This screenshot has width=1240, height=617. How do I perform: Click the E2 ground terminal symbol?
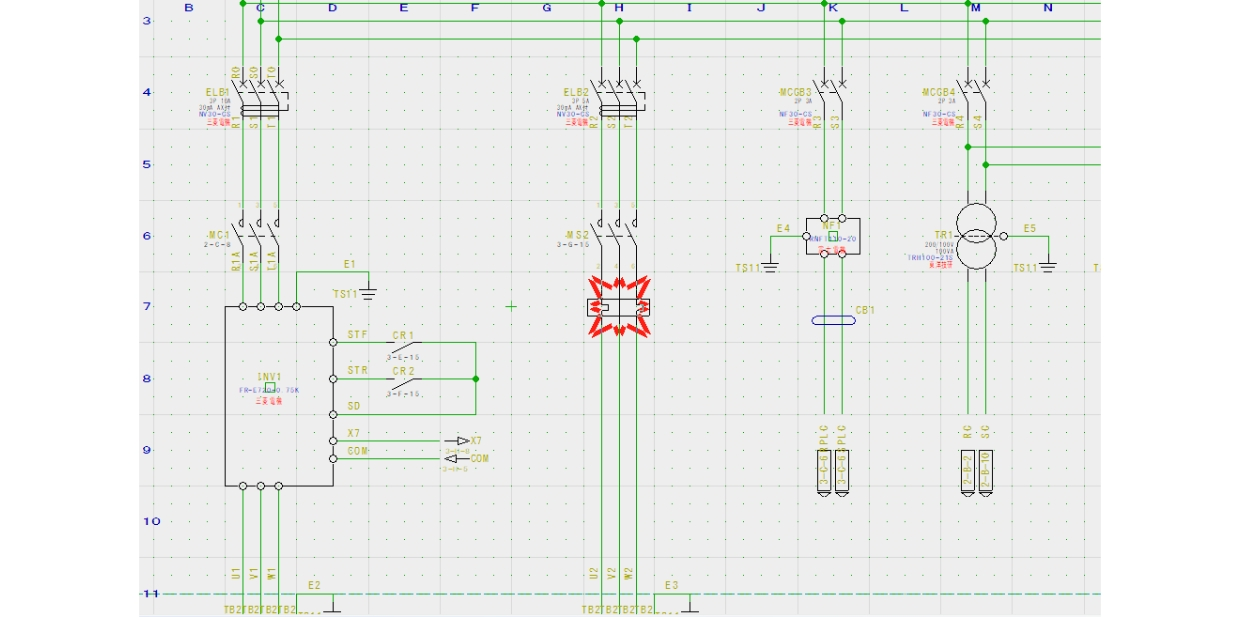coord(331,608)
